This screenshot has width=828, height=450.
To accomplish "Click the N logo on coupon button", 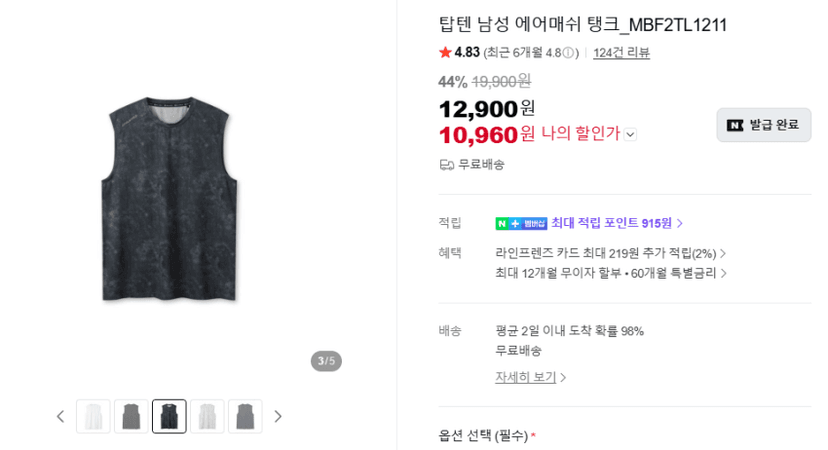I will [x=735, y=125].
